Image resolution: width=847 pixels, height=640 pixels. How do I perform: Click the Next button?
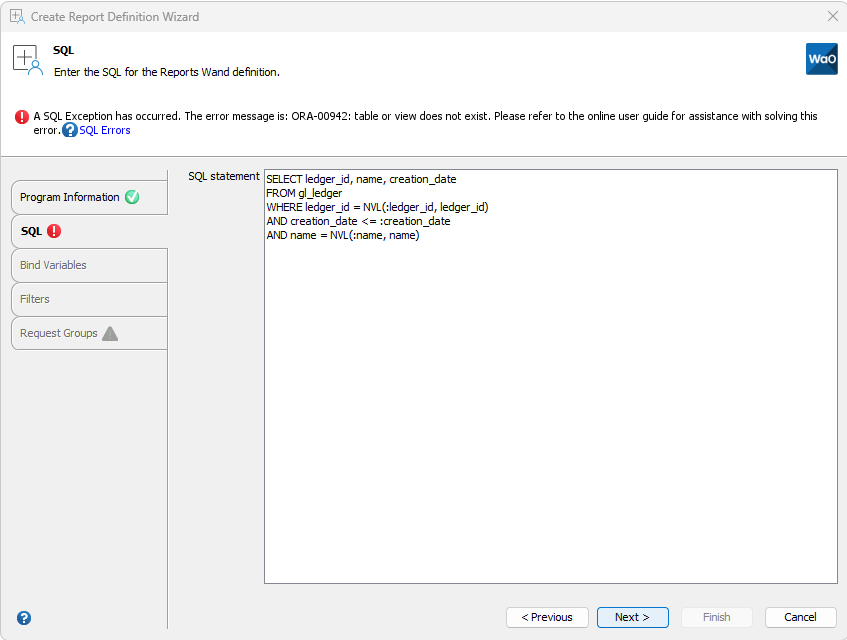point(632,617)
